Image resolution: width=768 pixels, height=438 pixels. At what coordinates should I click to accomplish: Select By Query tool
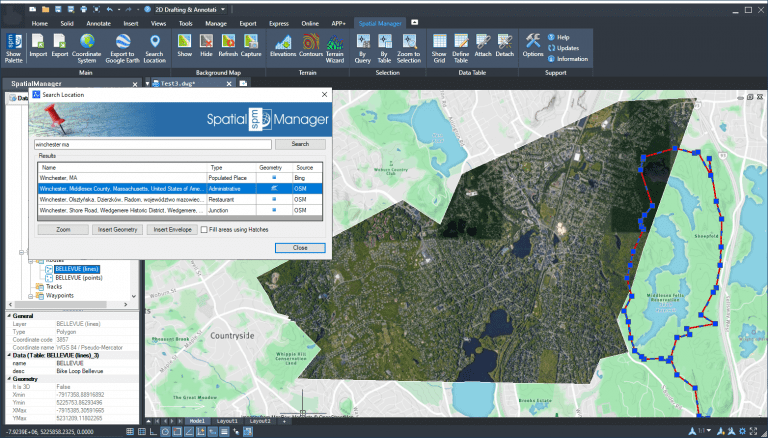(363, 48)
